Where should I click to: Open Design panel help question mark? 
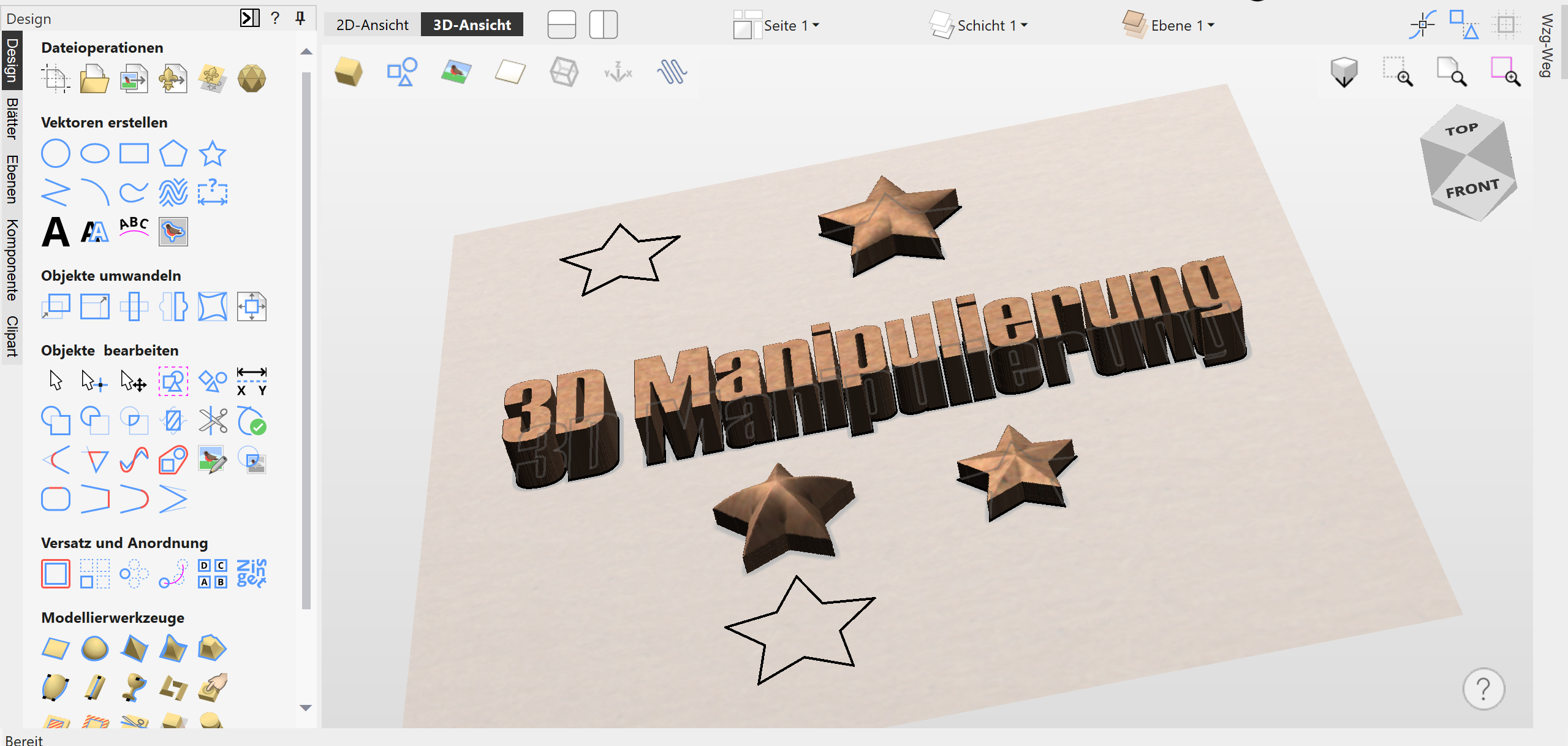275,18
